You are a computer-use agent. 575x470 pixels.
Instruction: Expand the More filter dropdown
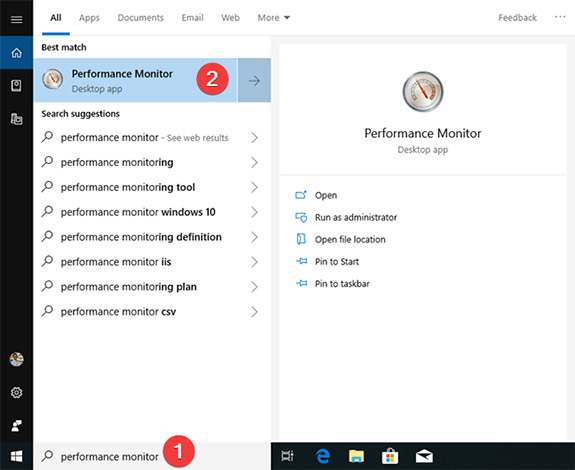click(274, 18)
